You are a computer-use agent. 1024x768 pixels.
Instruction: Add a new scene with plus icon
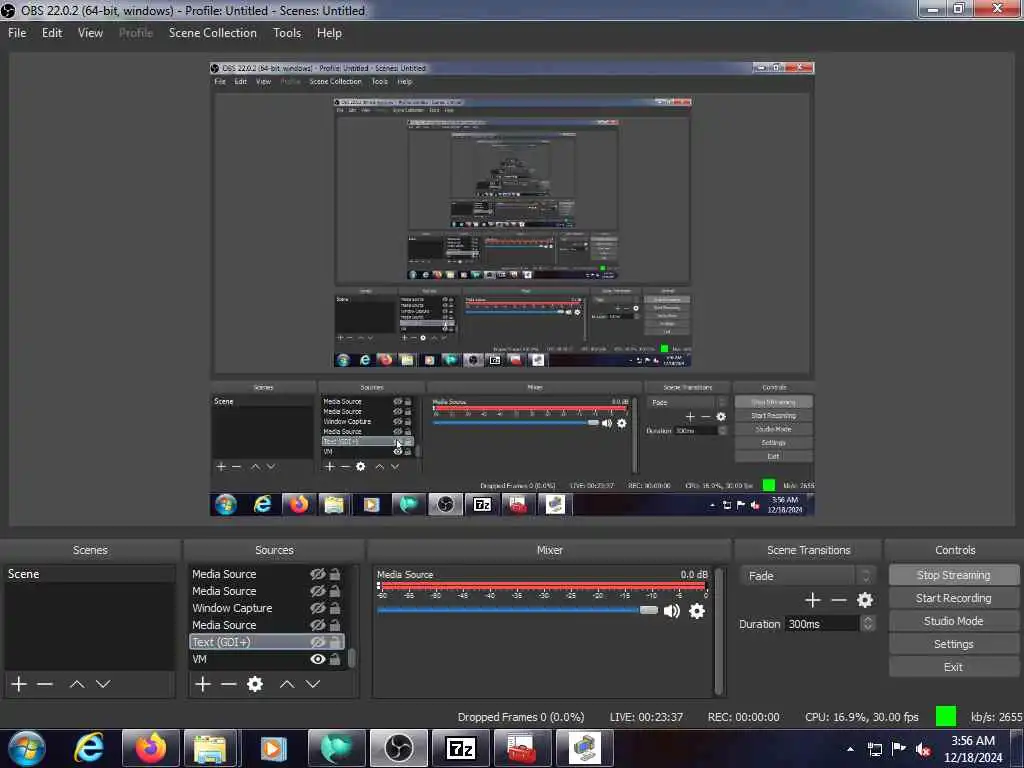pos(19,684)
